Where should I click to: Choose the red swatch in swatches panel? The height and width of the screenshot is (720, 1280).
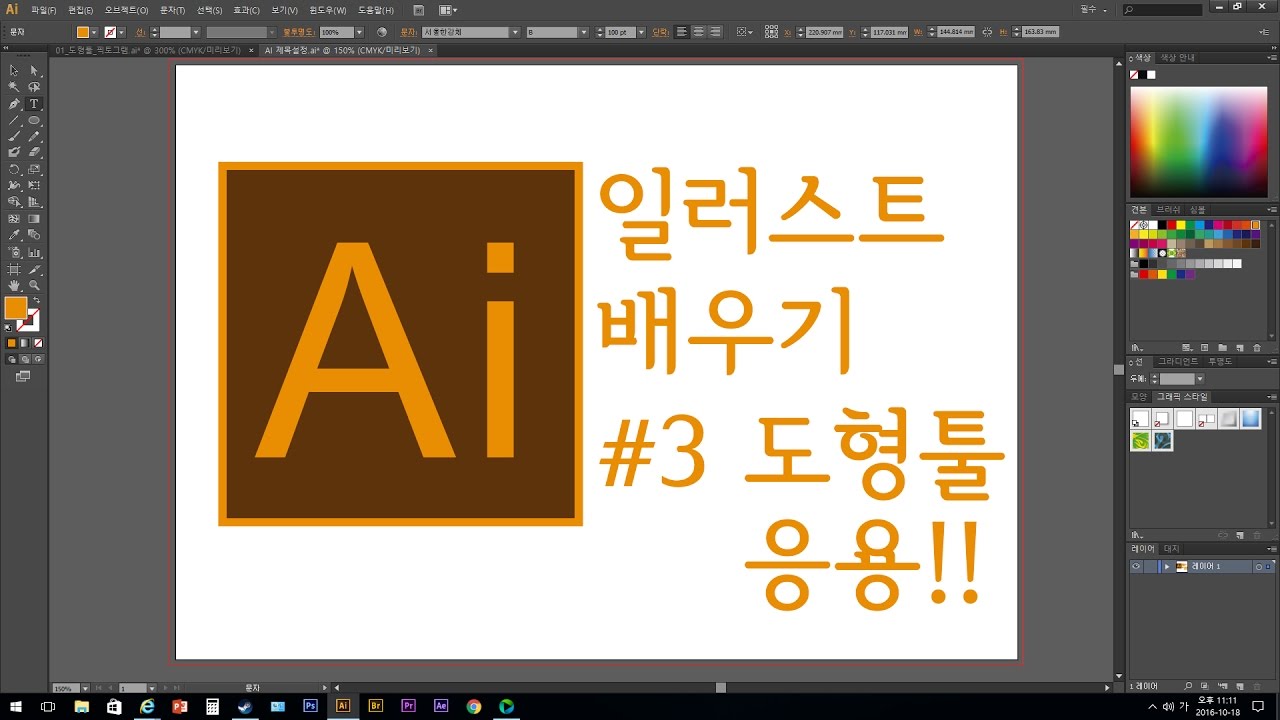tap(1173, 225)
